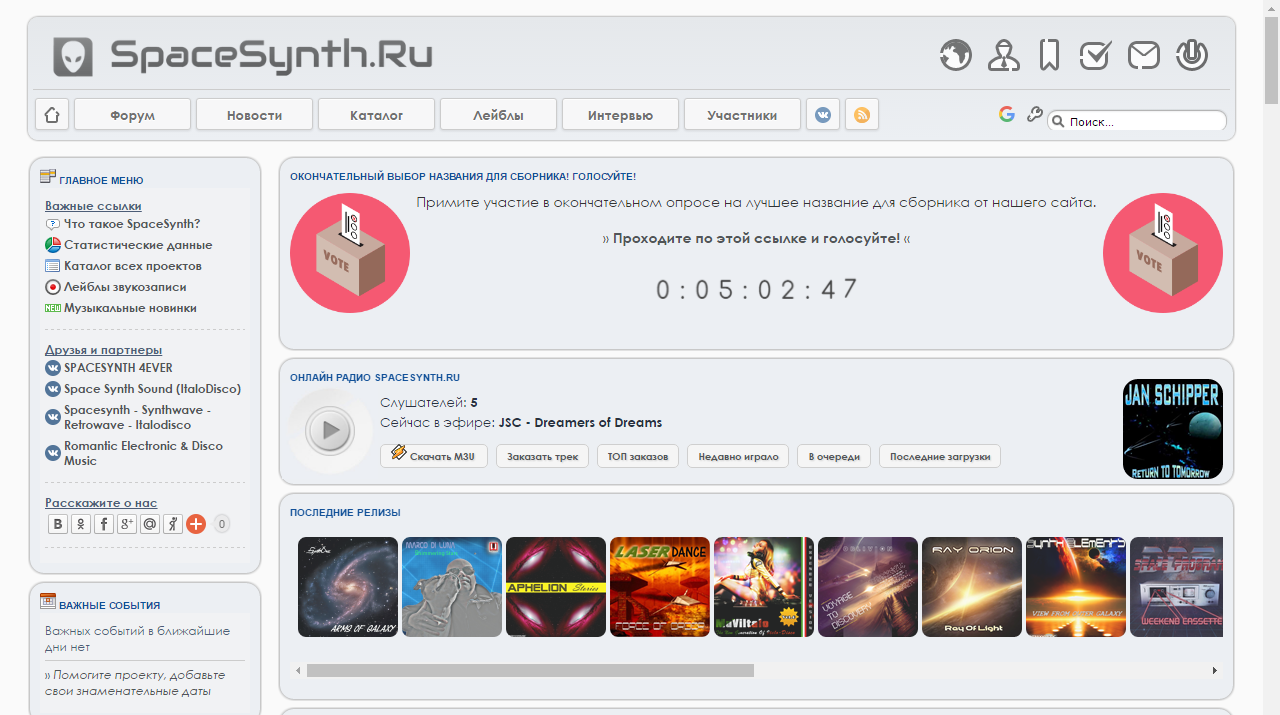Open Статистические данные link
This screenshot has height=715, width=1280.
coord(138,245)
